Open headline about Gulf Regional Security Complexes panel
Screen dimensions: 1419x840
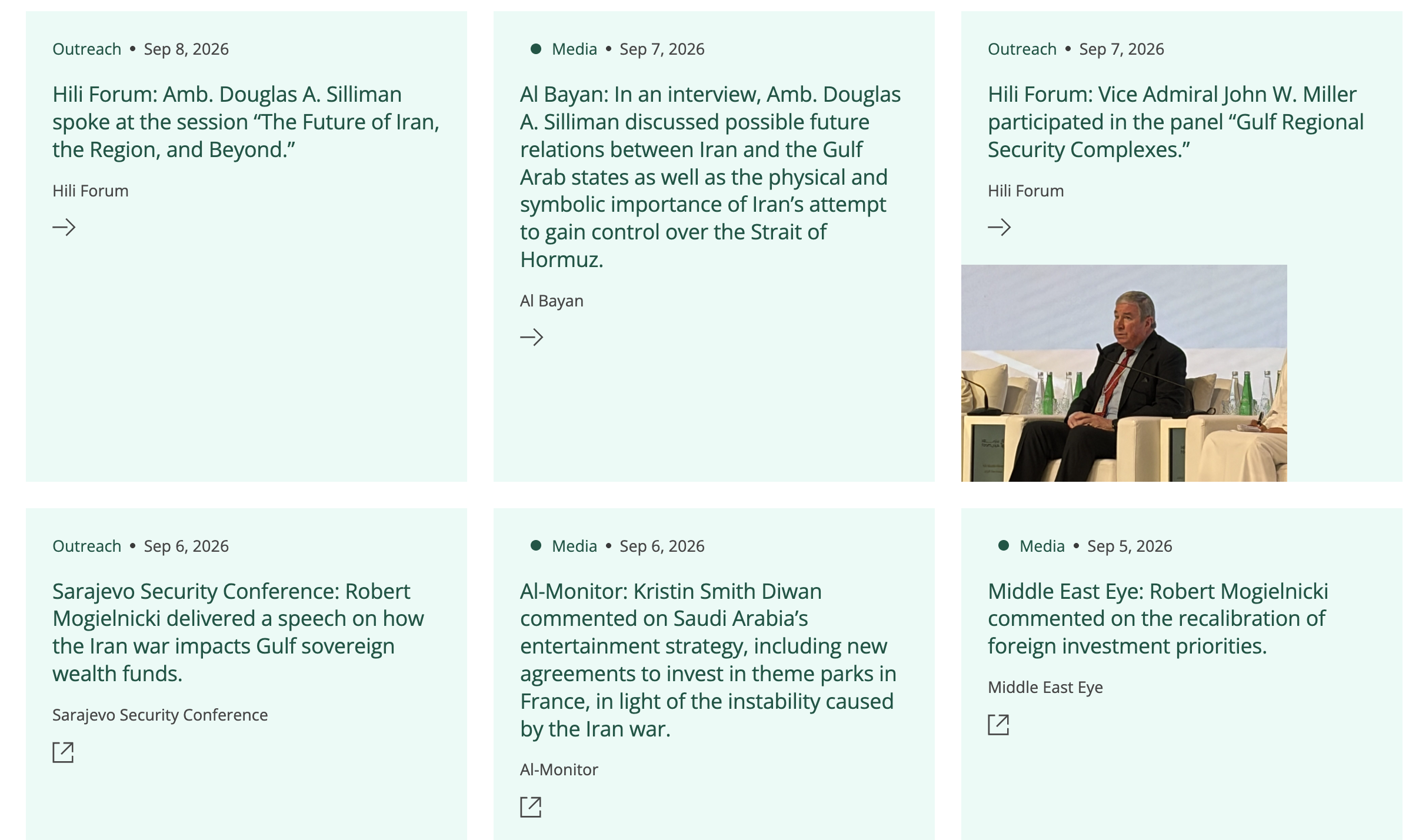coord(1175,122)
